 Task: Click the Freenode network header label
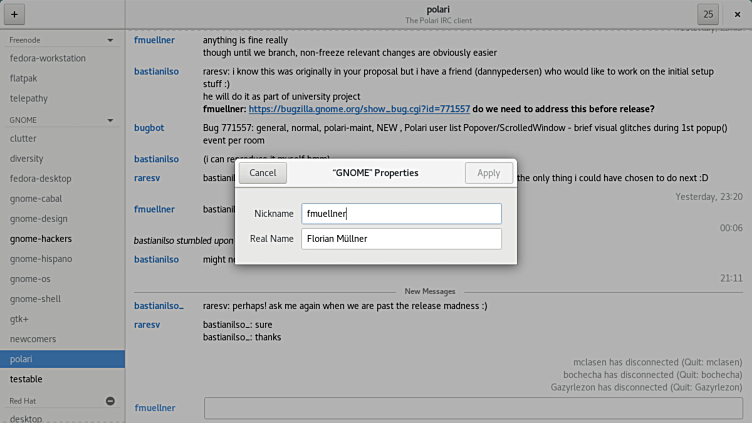[x=25, y=40]
